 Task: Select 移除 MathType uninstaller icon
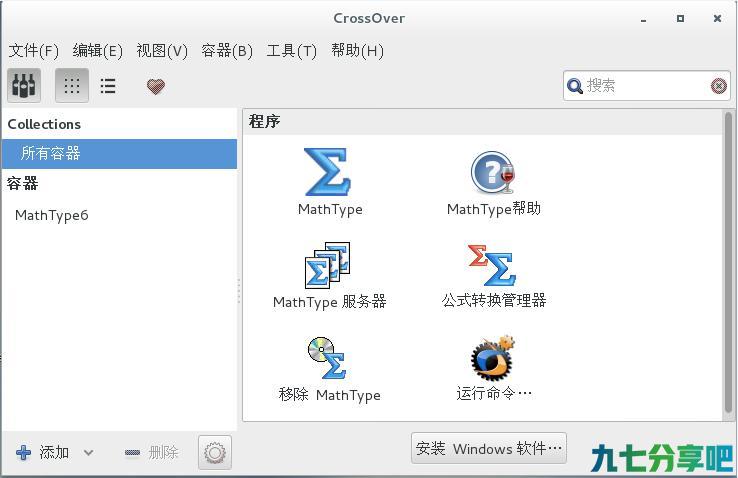coord(328,358)
